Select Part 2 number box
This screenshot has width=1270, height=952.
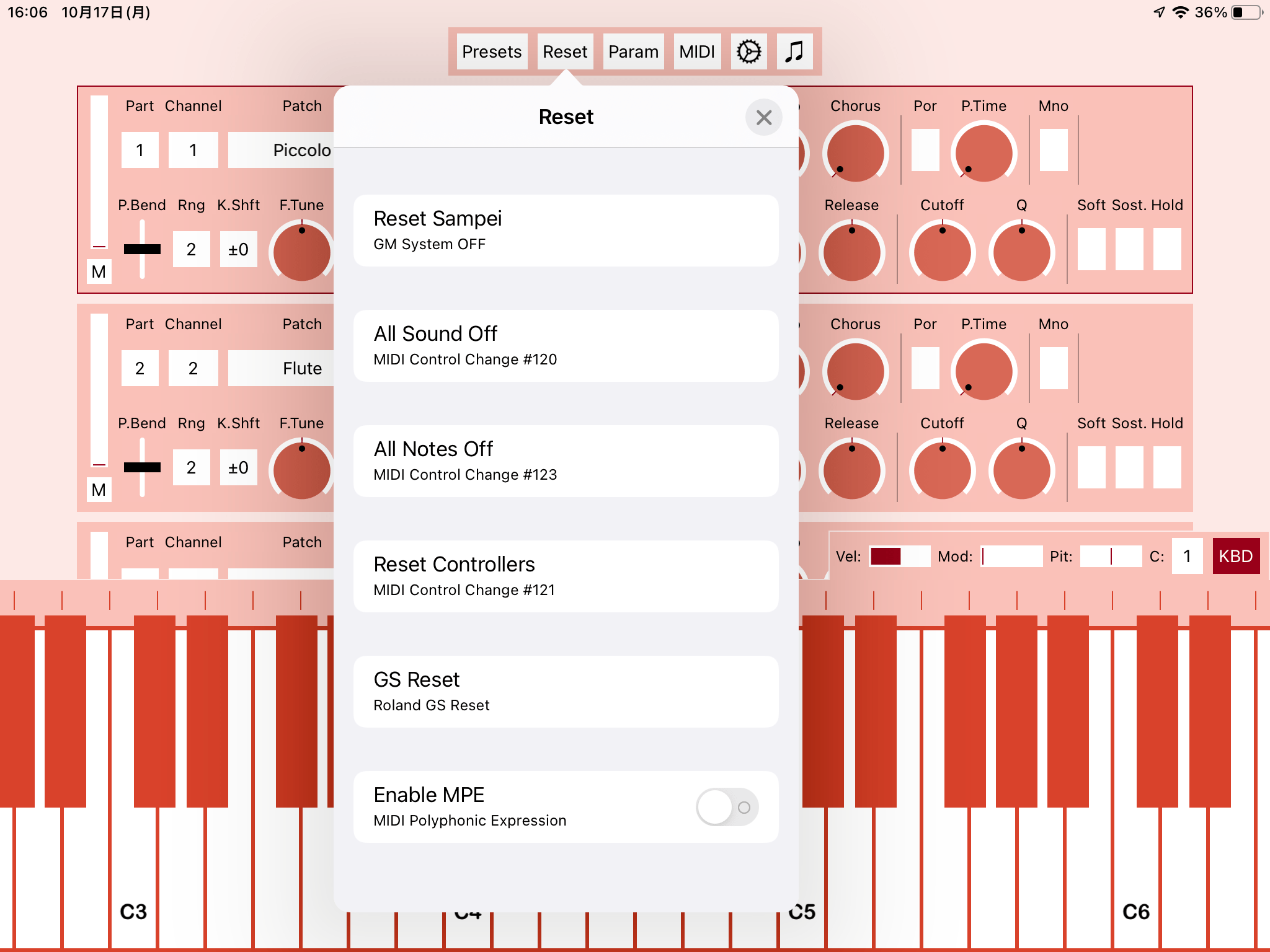coord(140,368)
